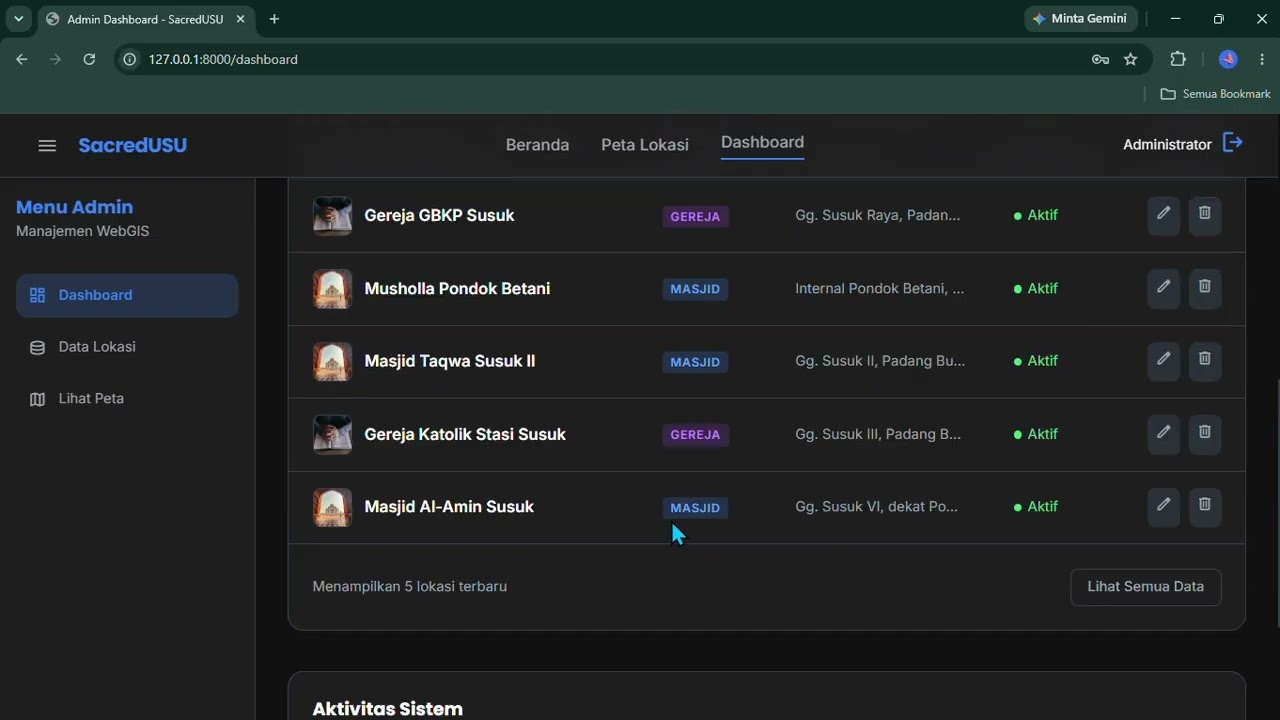The image size is (1280, 720).
Task: Toggle the hamburger sidebar menu icon
Action: pos(47,145)
